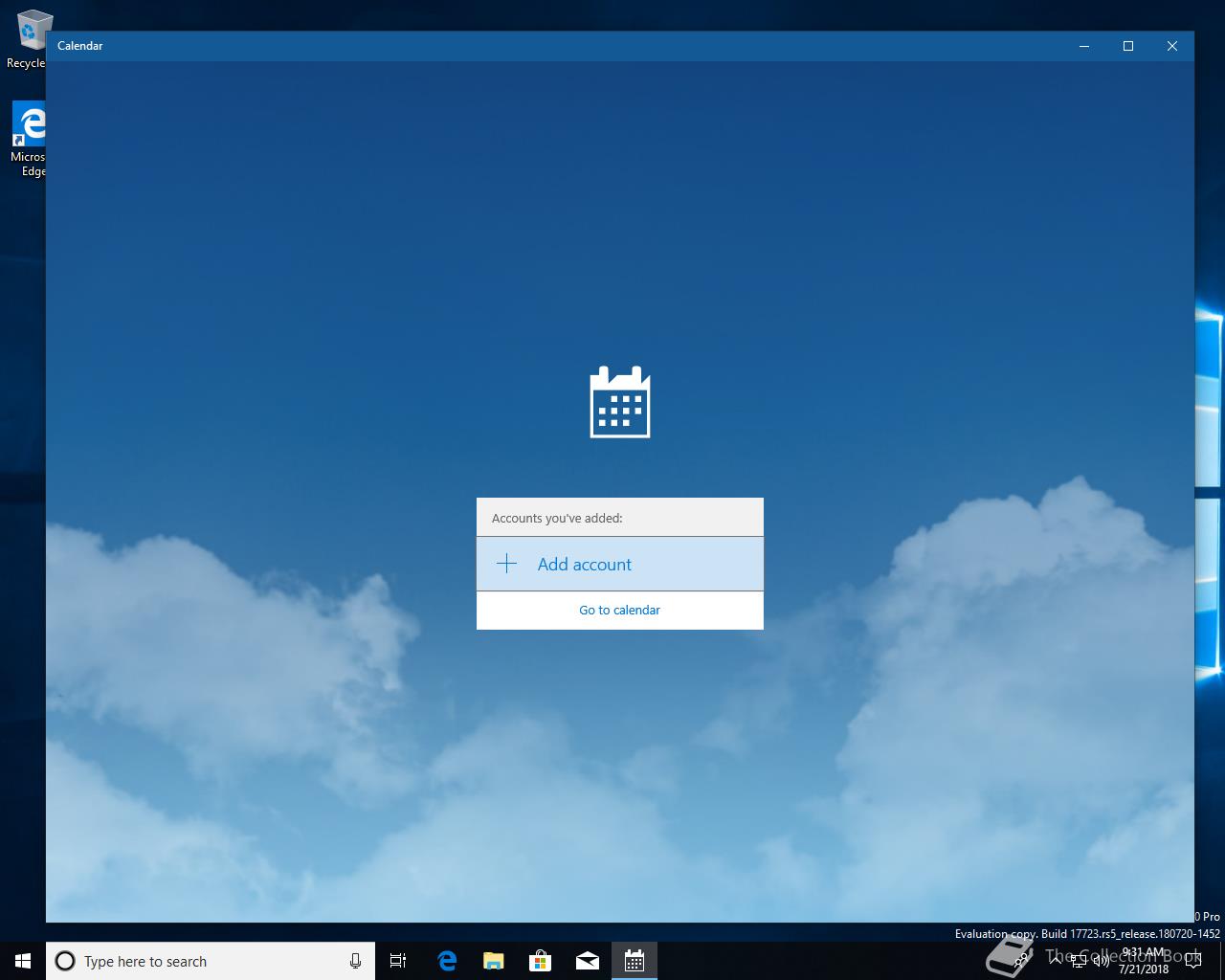
Task: Select the Recycle Bin desktop icon
Action: pyautogui.click(x=29, y=40)
